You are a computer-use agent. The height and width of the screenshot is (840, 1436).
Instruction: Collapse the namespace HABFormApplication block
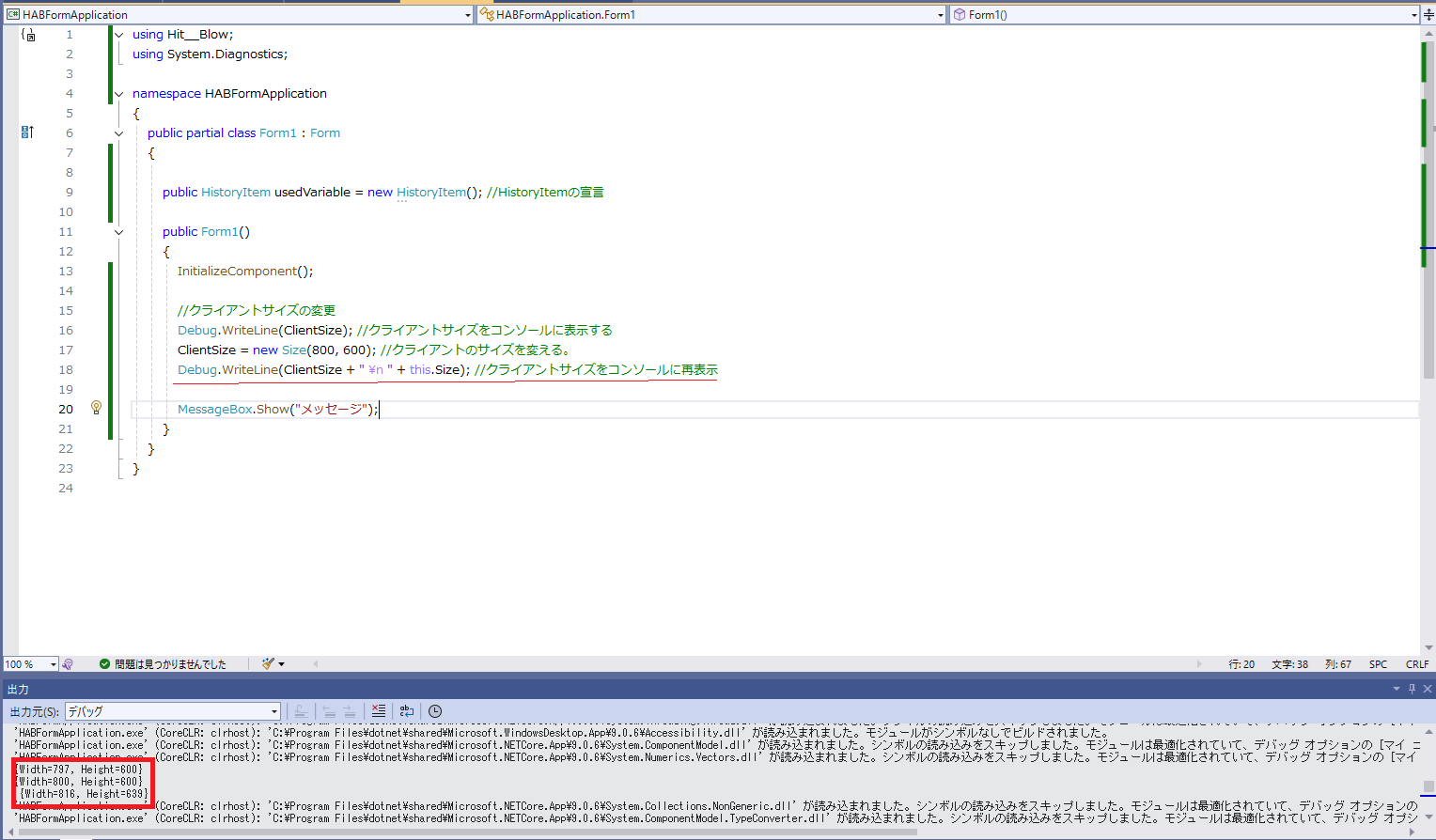tap(118, 94)
